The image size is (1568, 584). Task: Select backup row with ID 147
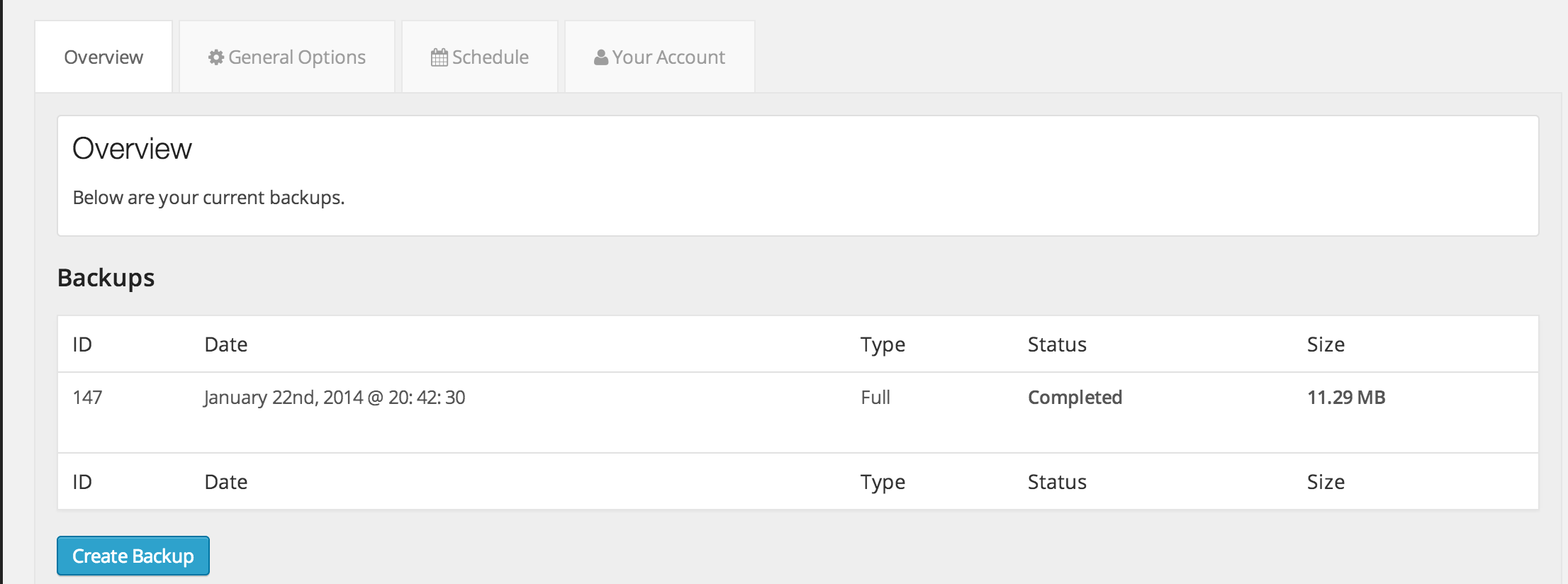[798, 412]
